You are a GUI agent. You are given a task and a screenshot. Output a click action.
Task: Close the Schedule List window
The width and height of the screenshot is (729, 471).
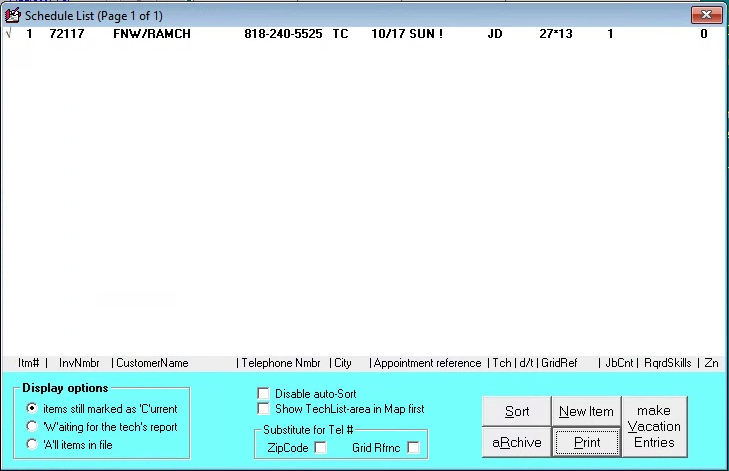pos(706,15)
